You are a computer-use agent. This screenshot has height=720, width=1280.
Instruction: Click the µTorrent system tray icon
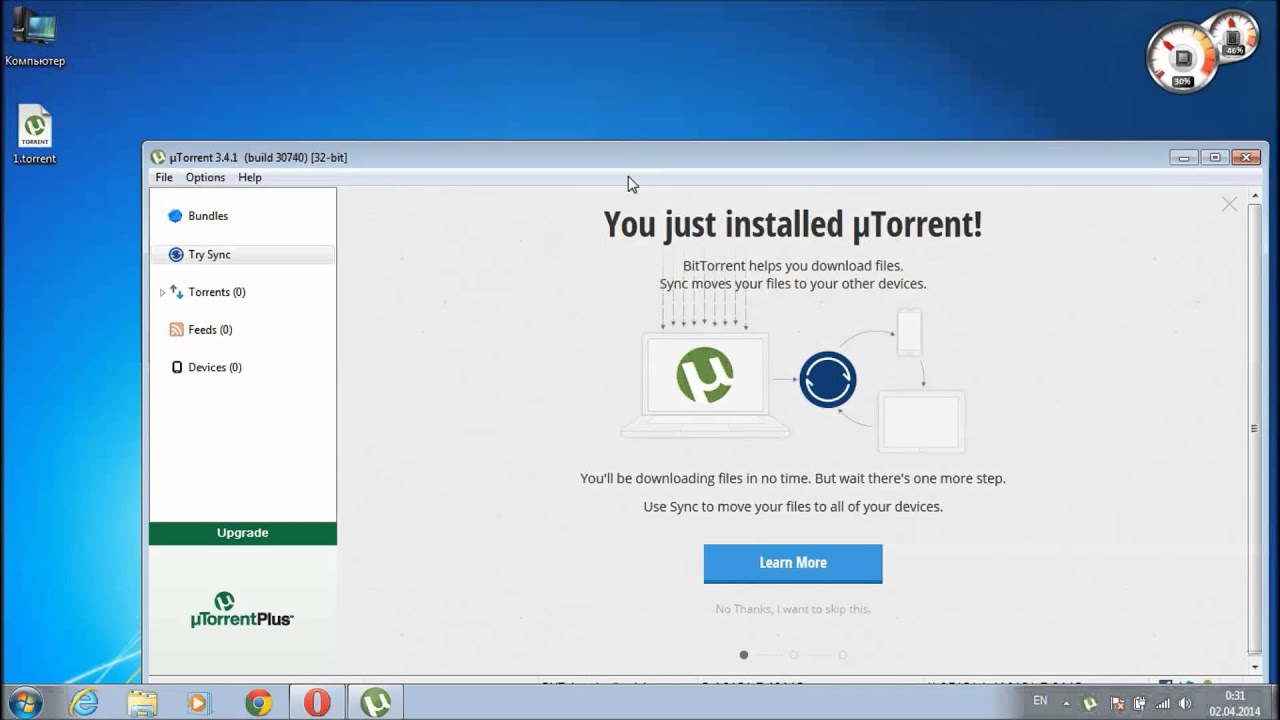click(1091, 703)
